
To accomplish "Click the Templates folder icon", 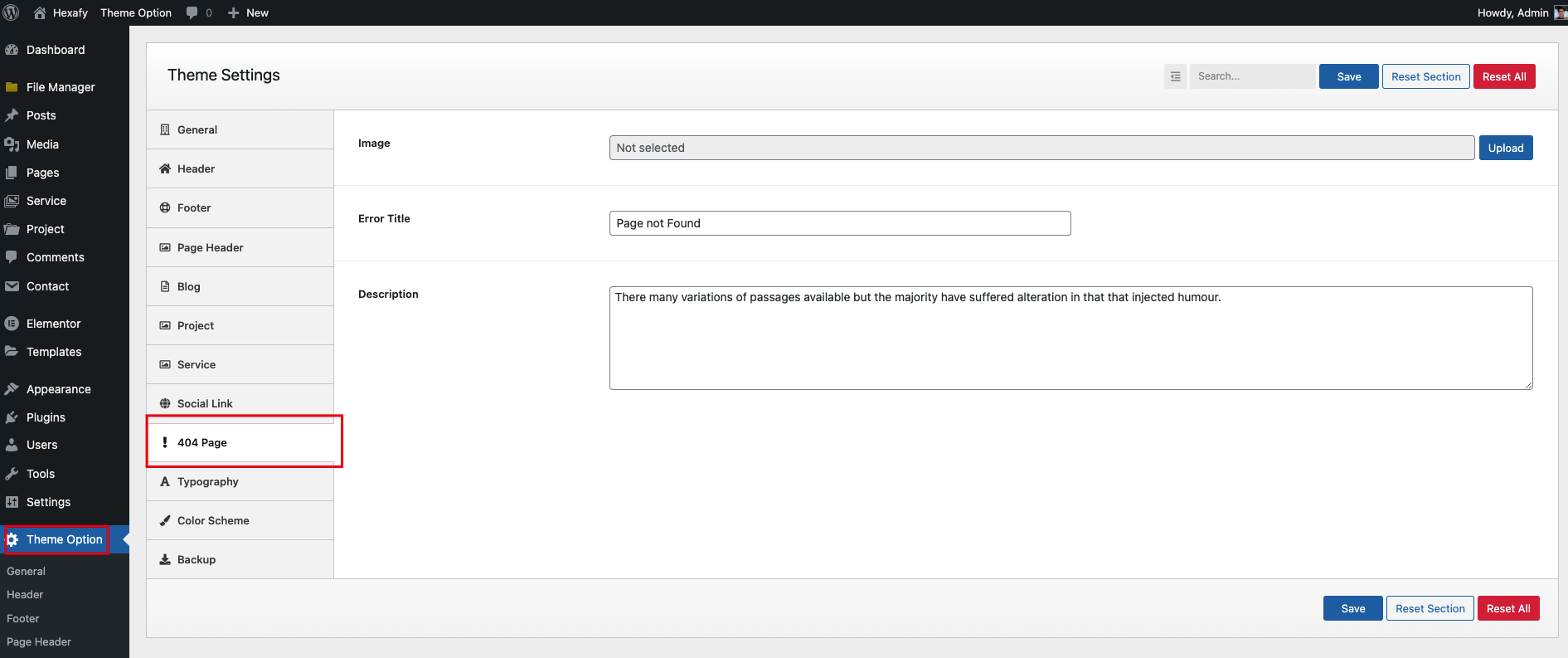I will point(12,352).
